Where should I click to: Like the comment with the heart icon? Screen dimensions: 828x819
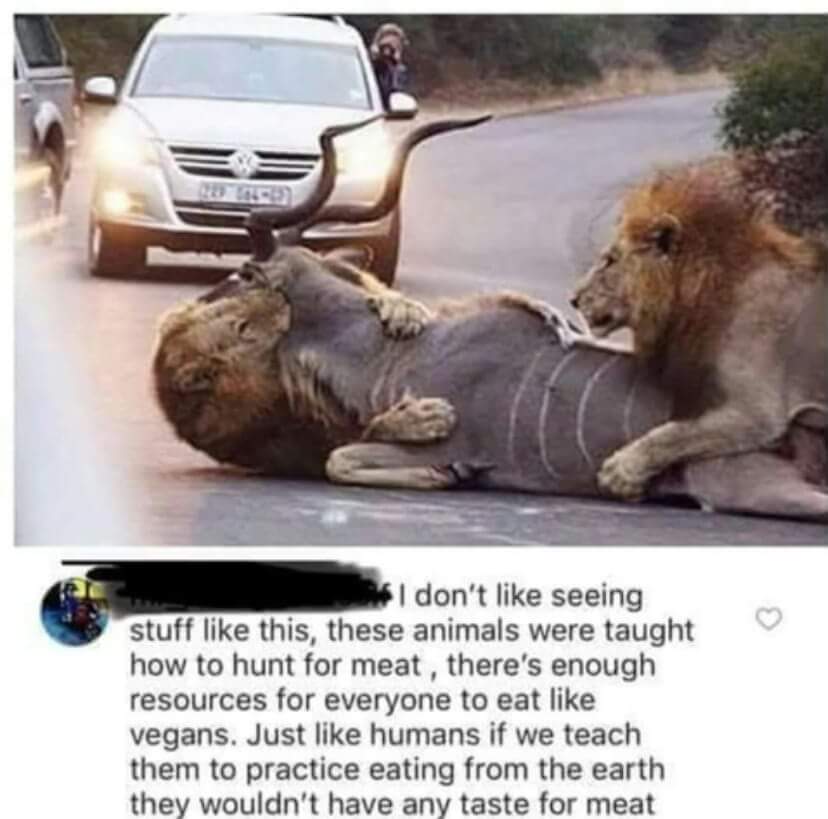pos(768,618)
